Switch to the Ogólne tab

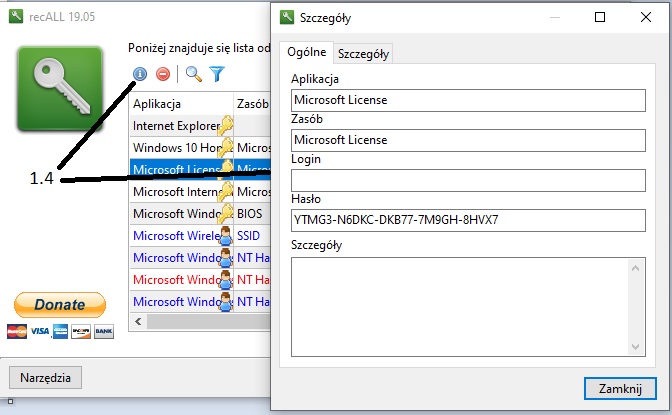coord(306,52)
